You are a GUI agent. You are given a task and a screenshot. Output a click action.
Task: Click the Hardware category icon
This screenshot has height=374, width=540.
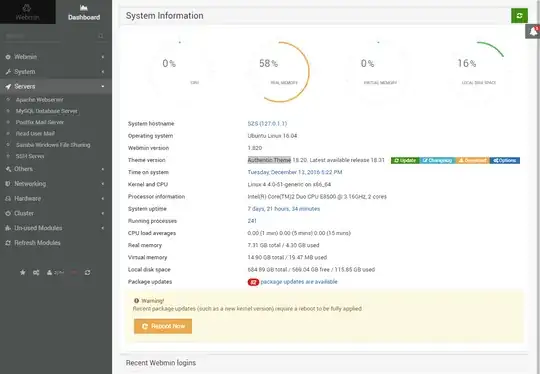click(x=8, y=199)
